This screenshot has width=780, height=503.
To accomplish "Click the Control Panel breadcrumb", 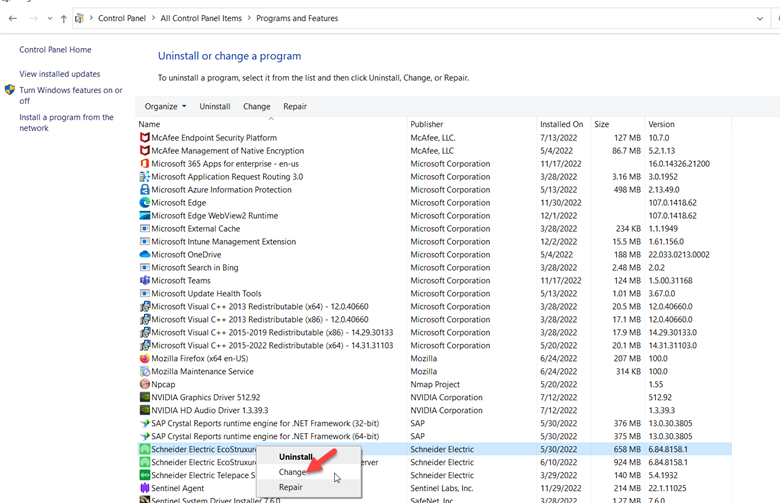I will point(122,18).
